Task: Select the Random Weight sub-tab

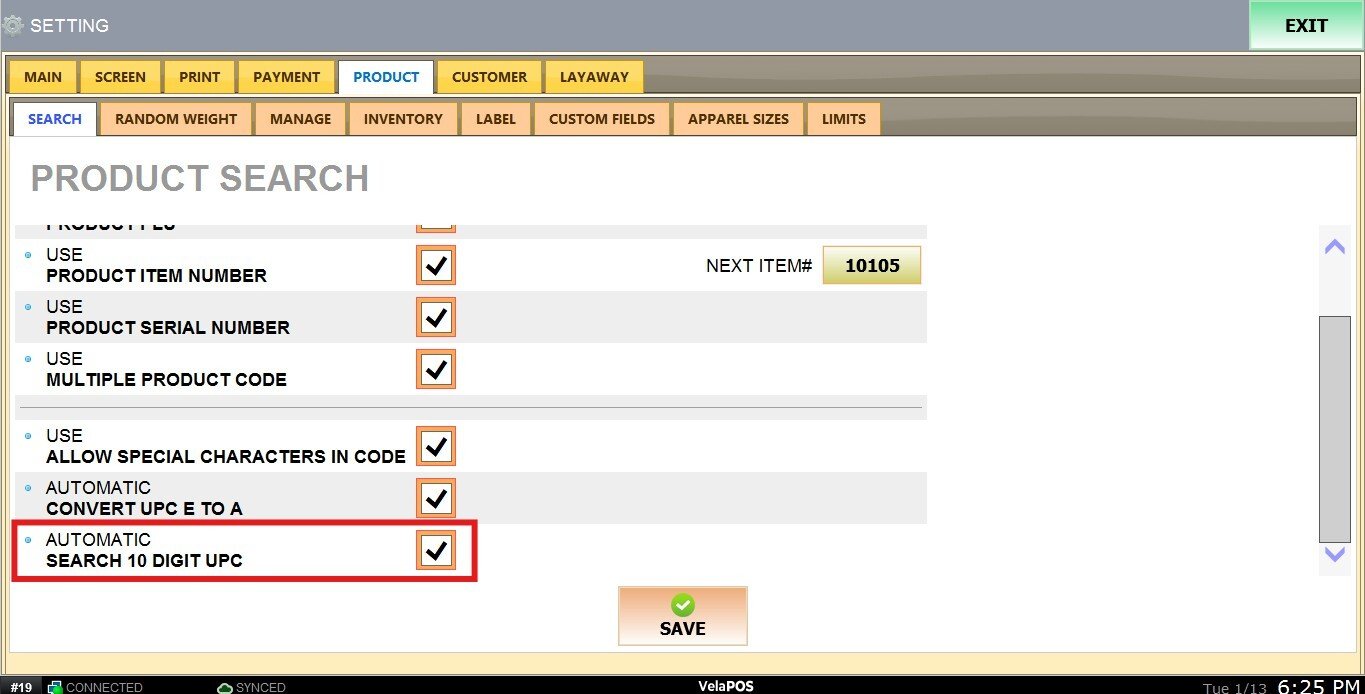Action: click(176, 119)
